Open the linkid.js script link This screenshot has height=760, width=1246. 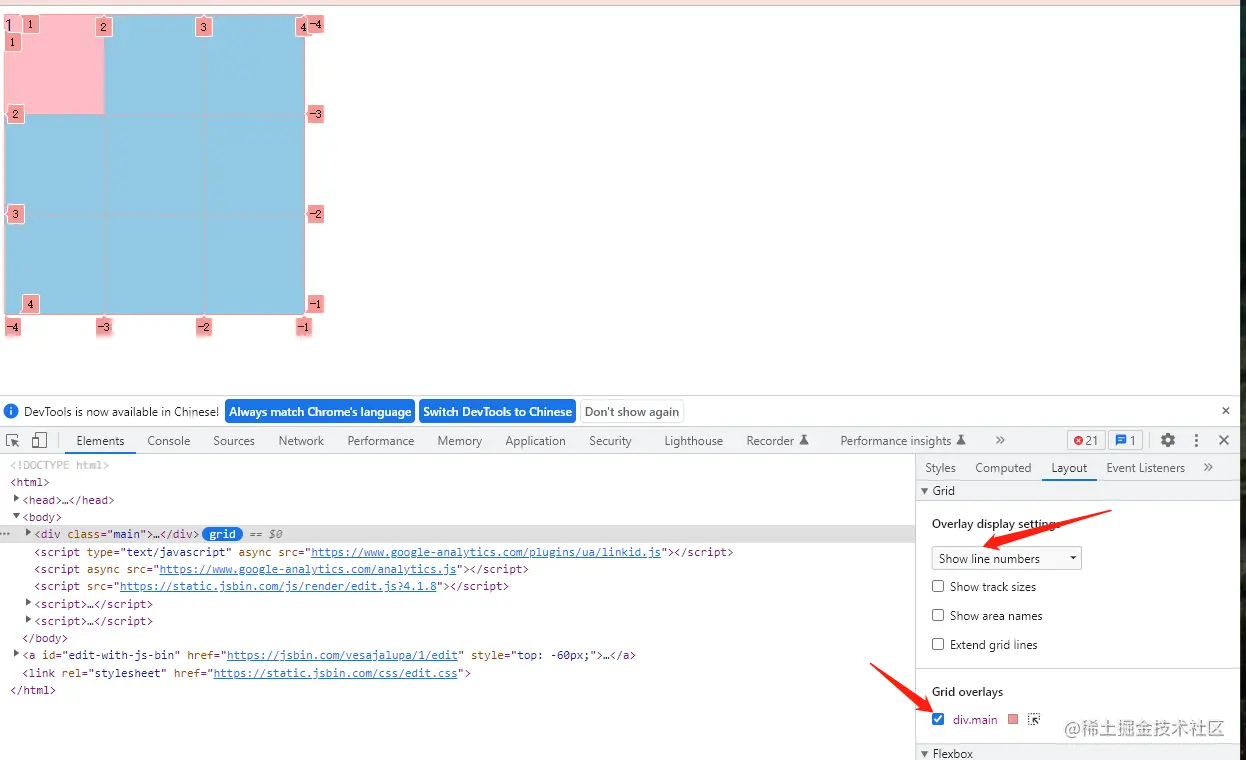tap(486, 552)
